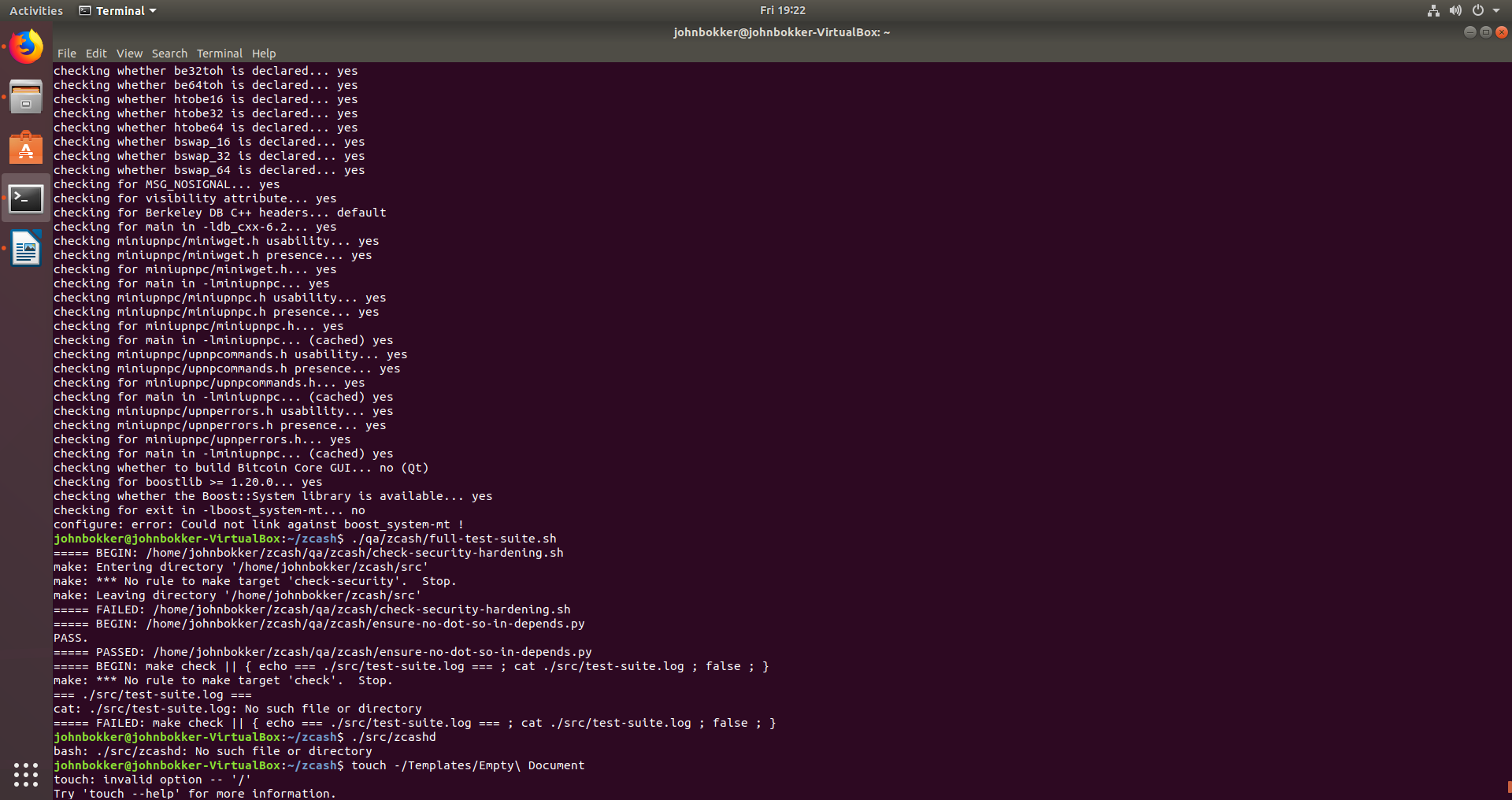1512x800 pixels.
Task: Open the power icon in the top bar
Action: point(1478,10)
